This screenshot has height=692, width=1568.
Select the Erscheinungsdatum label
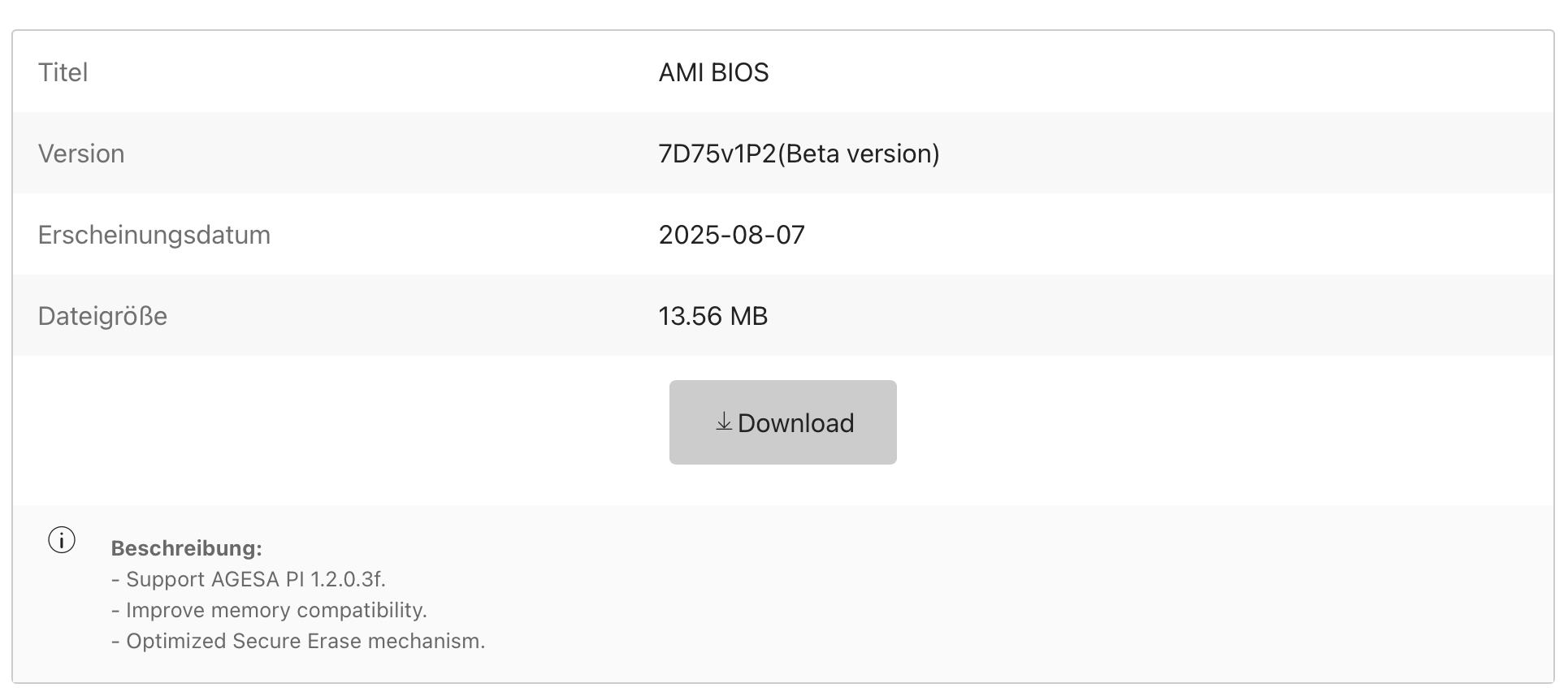[x=154, y=235]
